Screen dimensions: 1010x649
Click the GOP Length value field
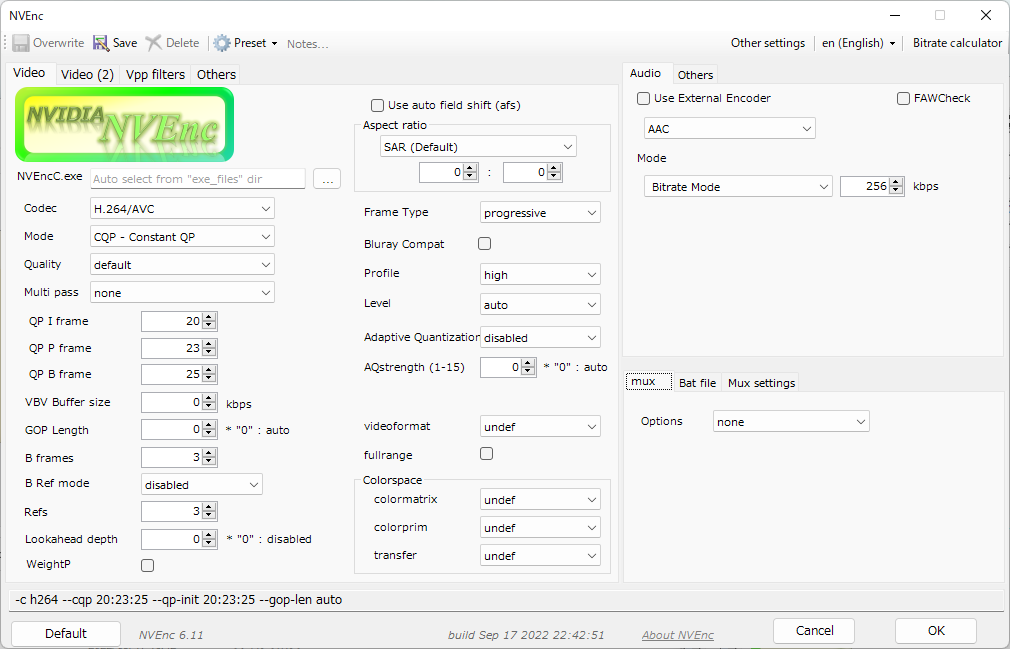[172, 429]
